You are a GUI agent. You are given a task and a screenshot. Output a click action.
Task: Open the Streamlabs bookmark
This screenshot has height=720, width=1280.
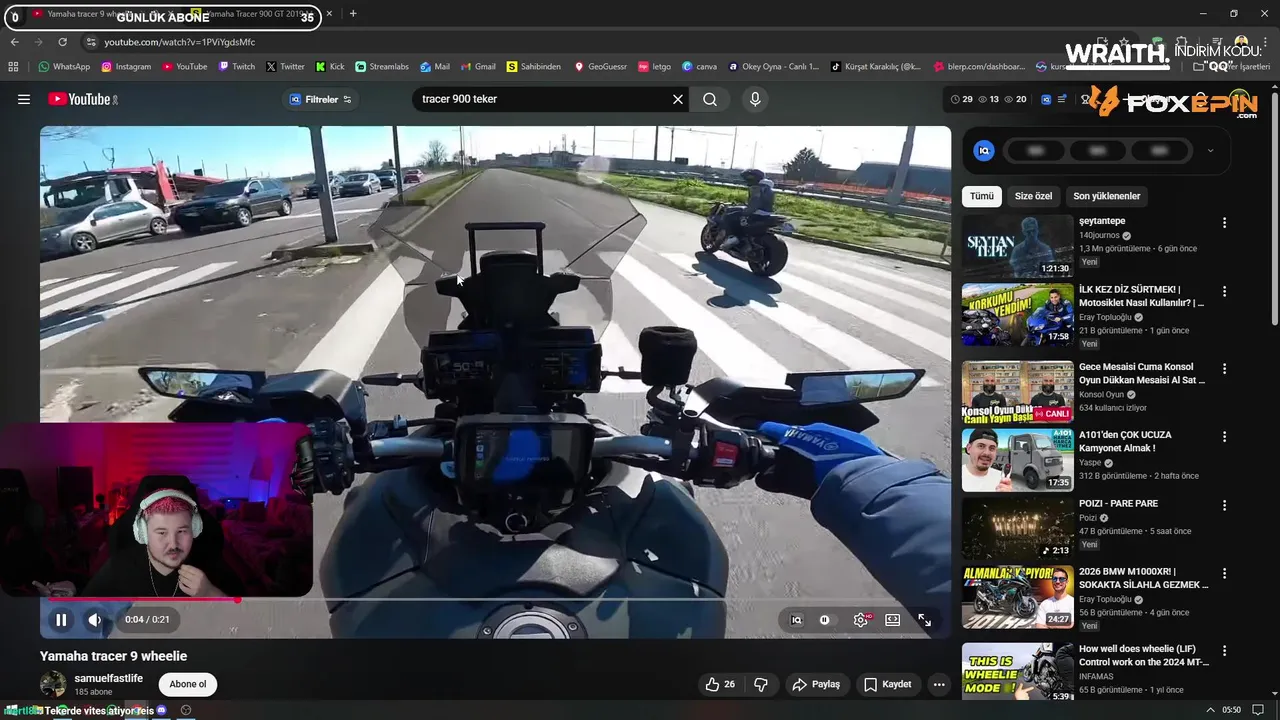(x=382, y=67)
